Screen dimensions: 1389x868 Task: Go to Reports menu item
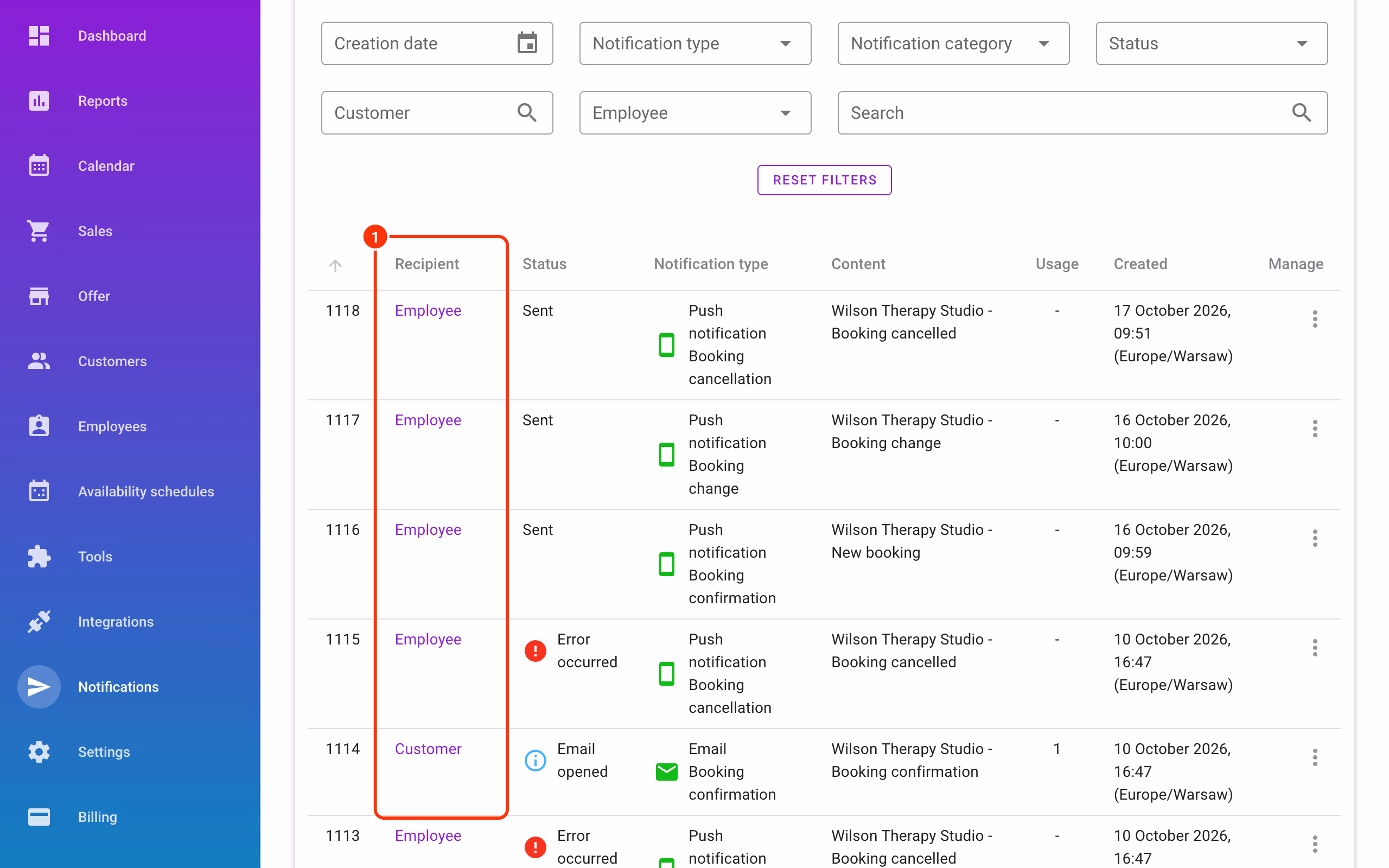(x=103, y=101)
